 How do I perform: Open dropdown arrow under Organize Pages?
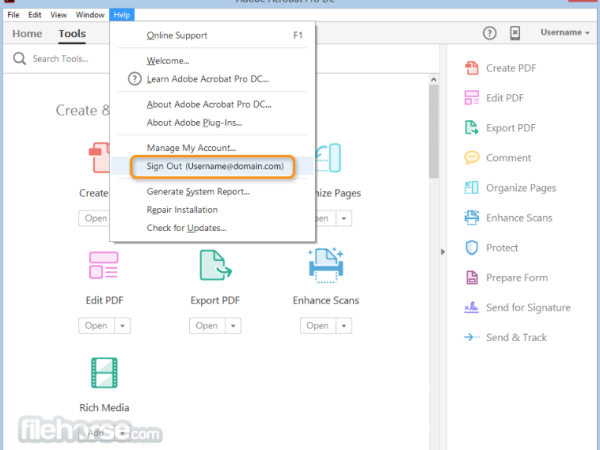click(344, 218)
